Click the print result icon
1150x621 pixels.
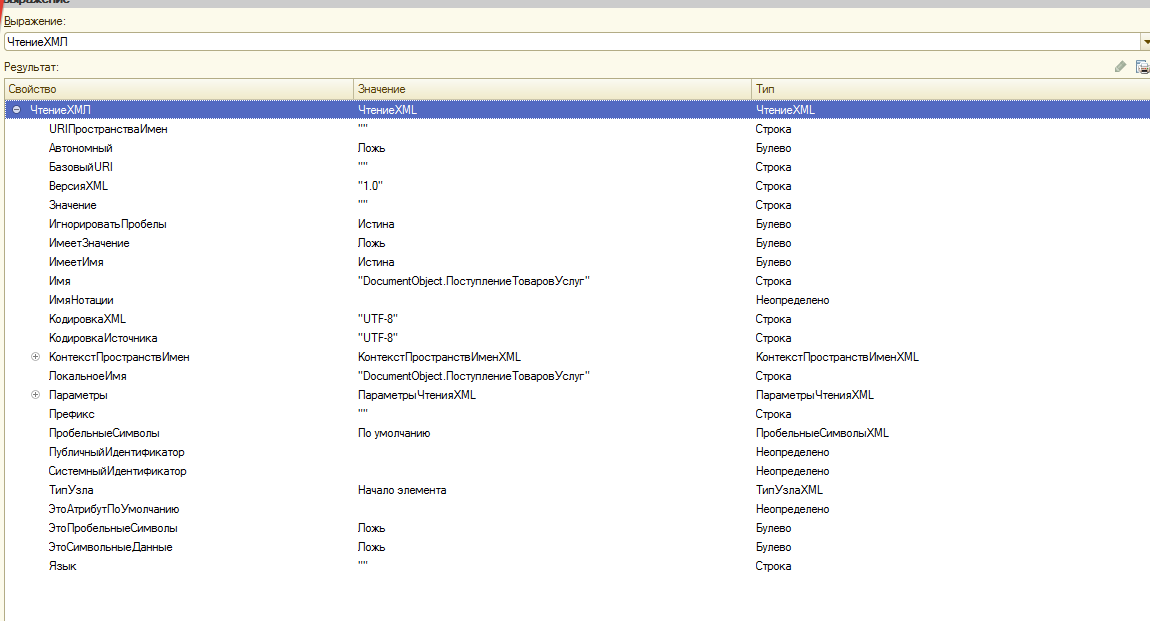[x=1142, y=67]
